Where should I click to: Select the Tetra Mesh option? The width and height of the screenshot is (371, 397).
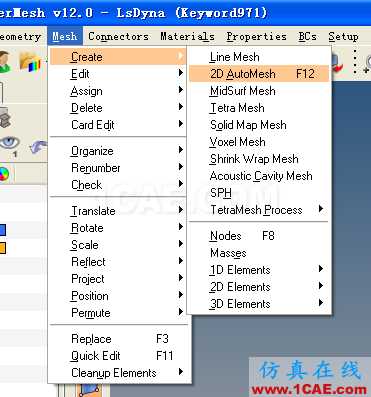pyautogui.click(x=259, y=108)
